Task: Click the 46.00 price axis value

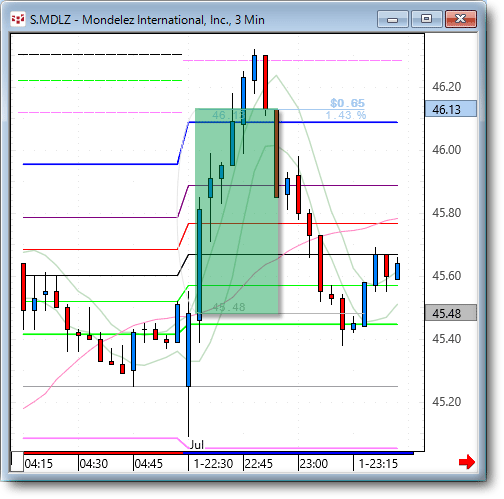Action: tap(446, 150)
